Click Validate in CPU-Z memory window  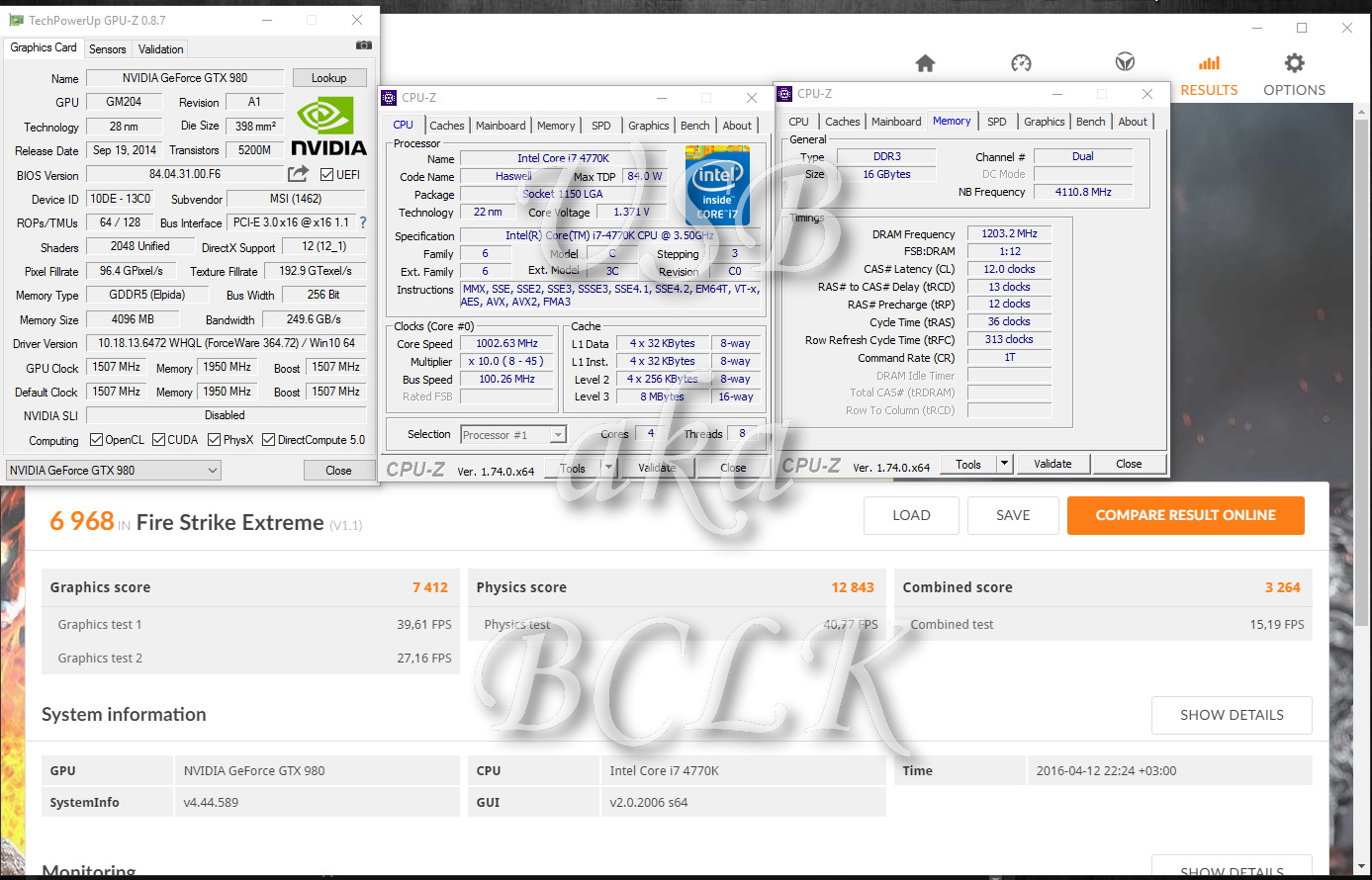[1052, 464]
